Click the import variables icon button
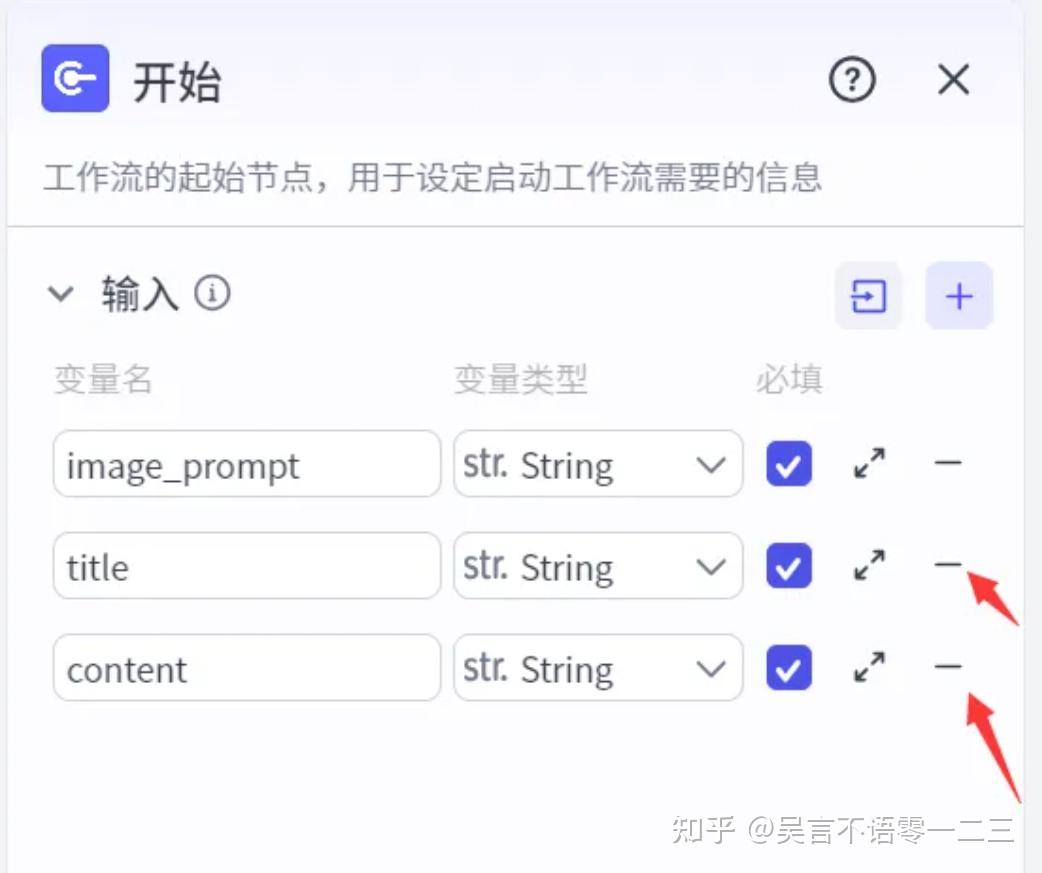1042x873 pixels. tap(868, 296)
